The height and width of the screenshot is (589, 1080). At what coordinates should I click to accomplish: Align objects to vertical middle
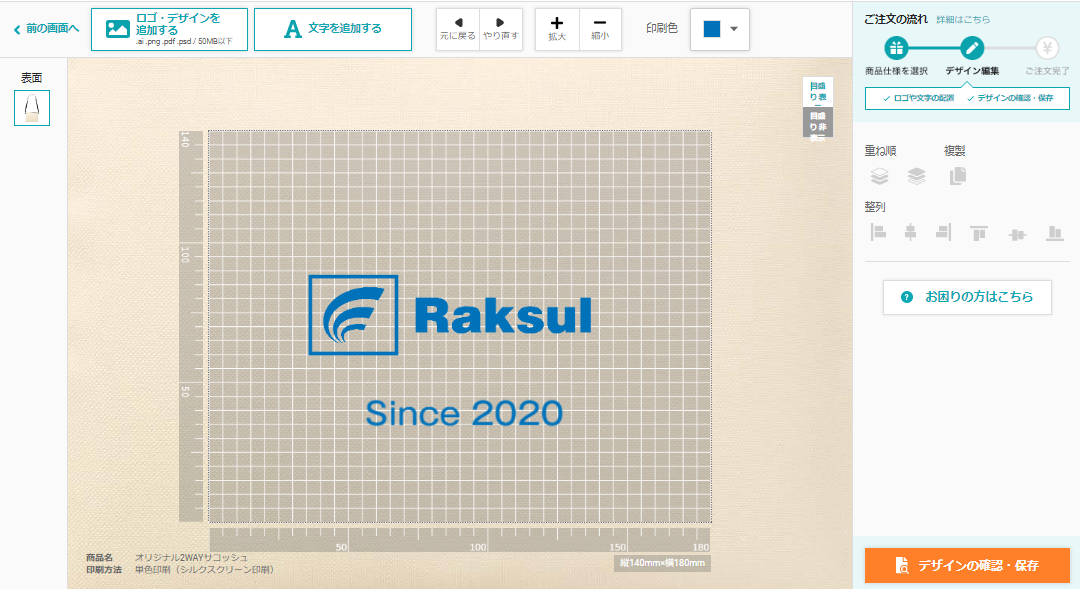click(1017, 234)
